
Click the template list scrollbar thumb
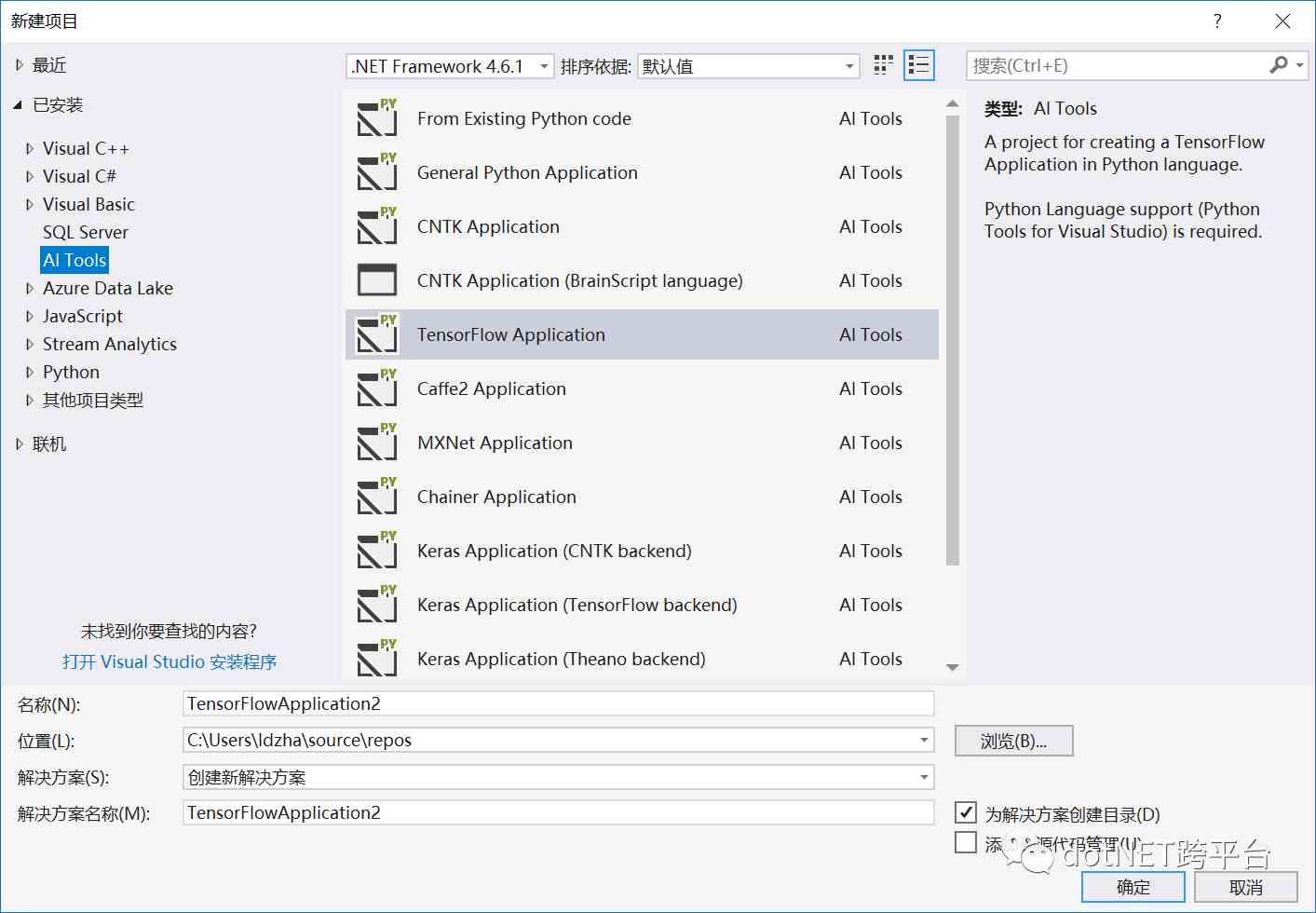pyautogui.click(x=952, y=340)
